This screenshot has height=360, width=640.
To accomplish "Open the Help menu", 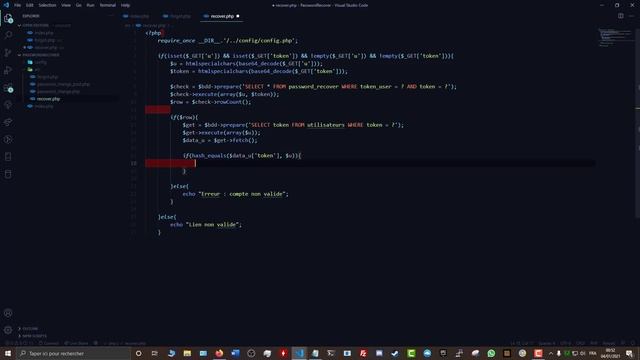I will coord(125,5).
